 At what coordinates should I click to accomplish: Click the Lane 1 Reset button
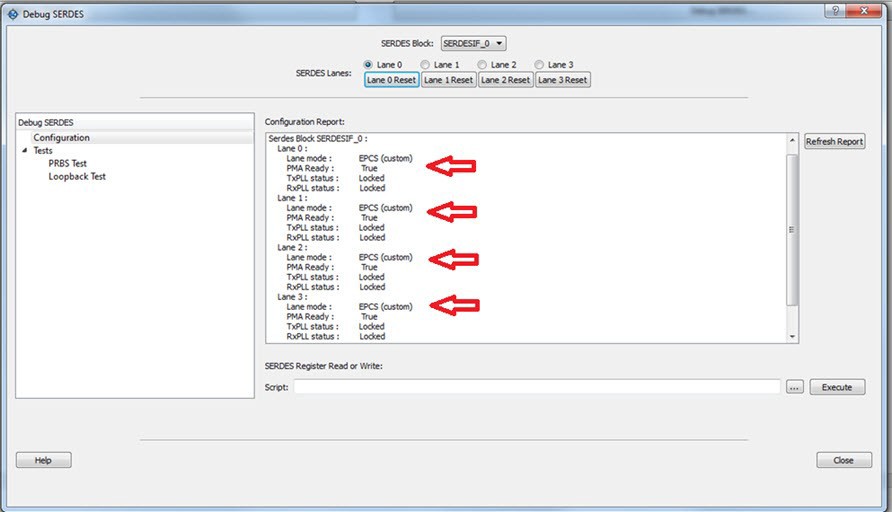[448, 80]
